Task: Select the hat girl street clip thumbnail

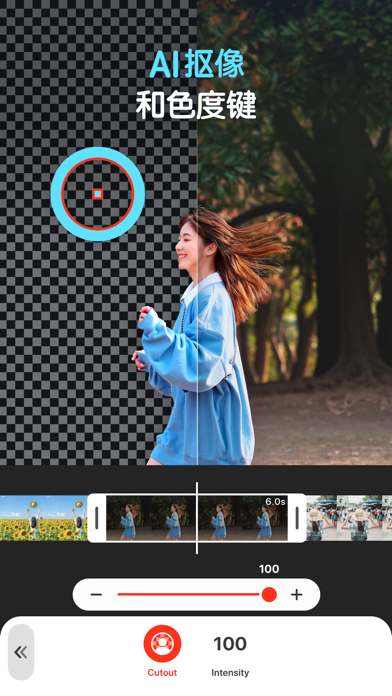Action: (x=349, y=518)
